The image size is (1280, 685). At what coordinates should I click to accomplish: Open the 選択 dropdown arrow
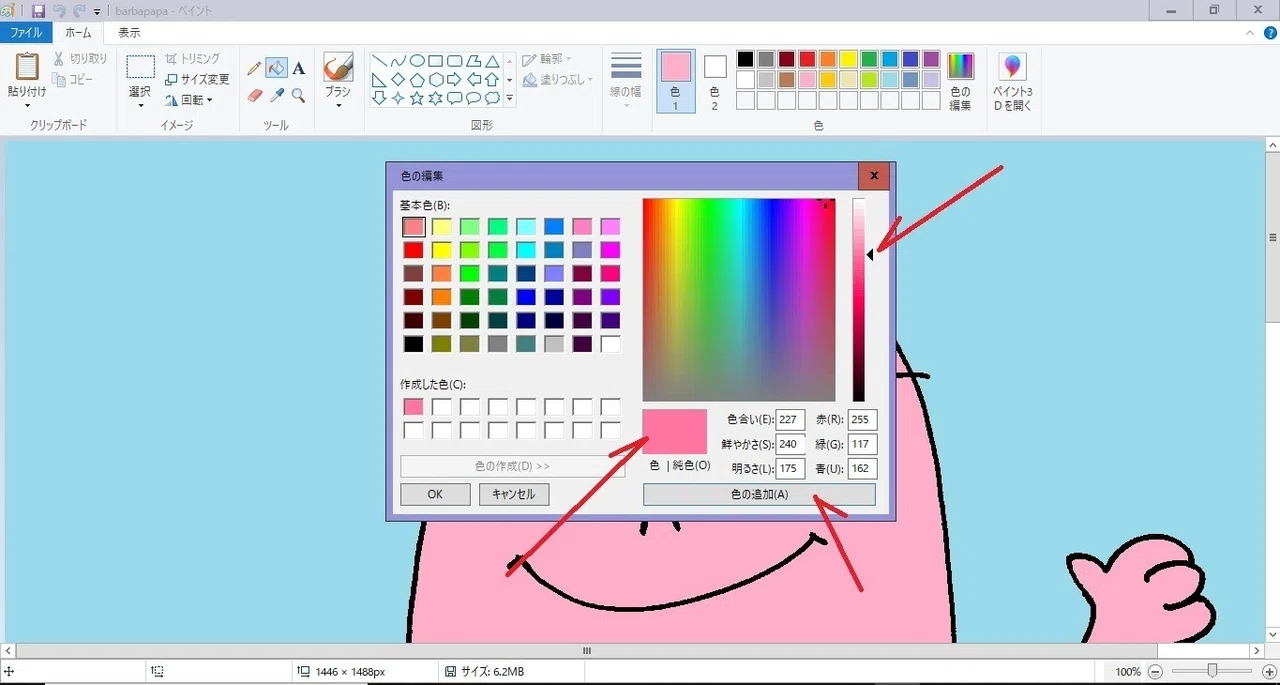point(140,105)
